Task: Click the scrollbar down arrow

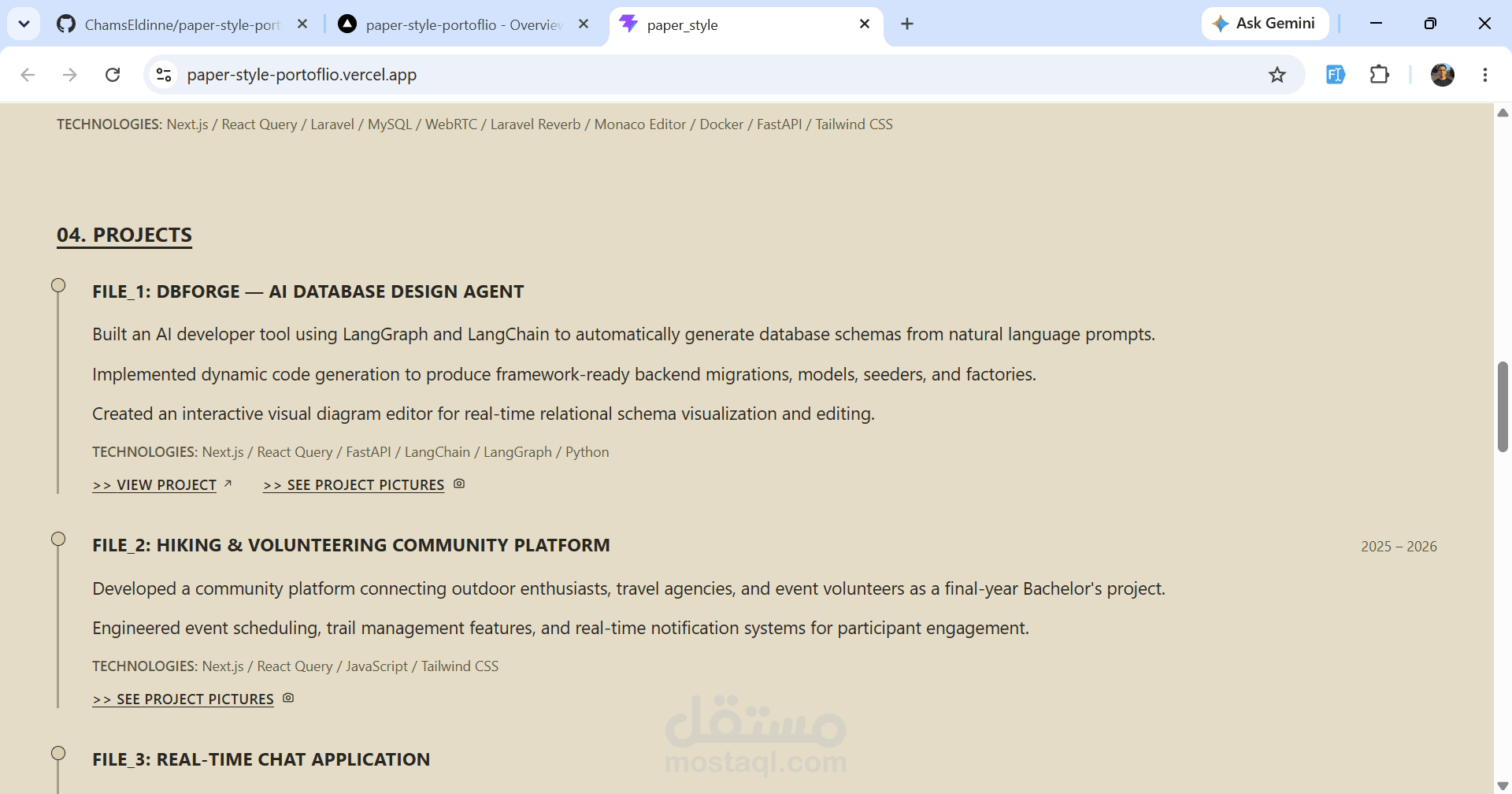Action: tap(1503, 786)
